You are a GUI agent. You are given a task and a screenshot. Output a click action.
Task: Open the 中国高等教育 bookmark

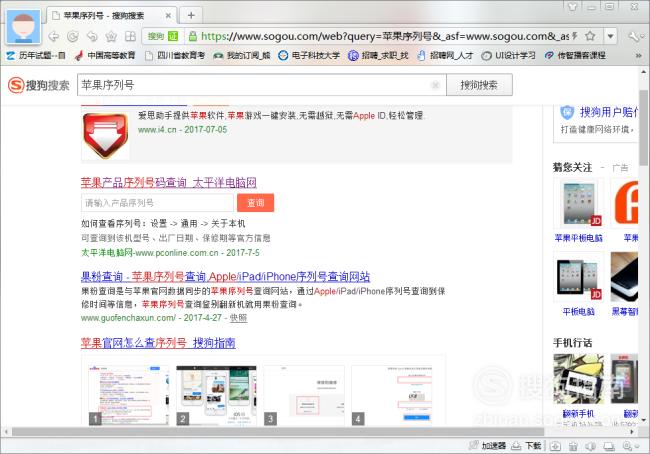tap(106, 55)
